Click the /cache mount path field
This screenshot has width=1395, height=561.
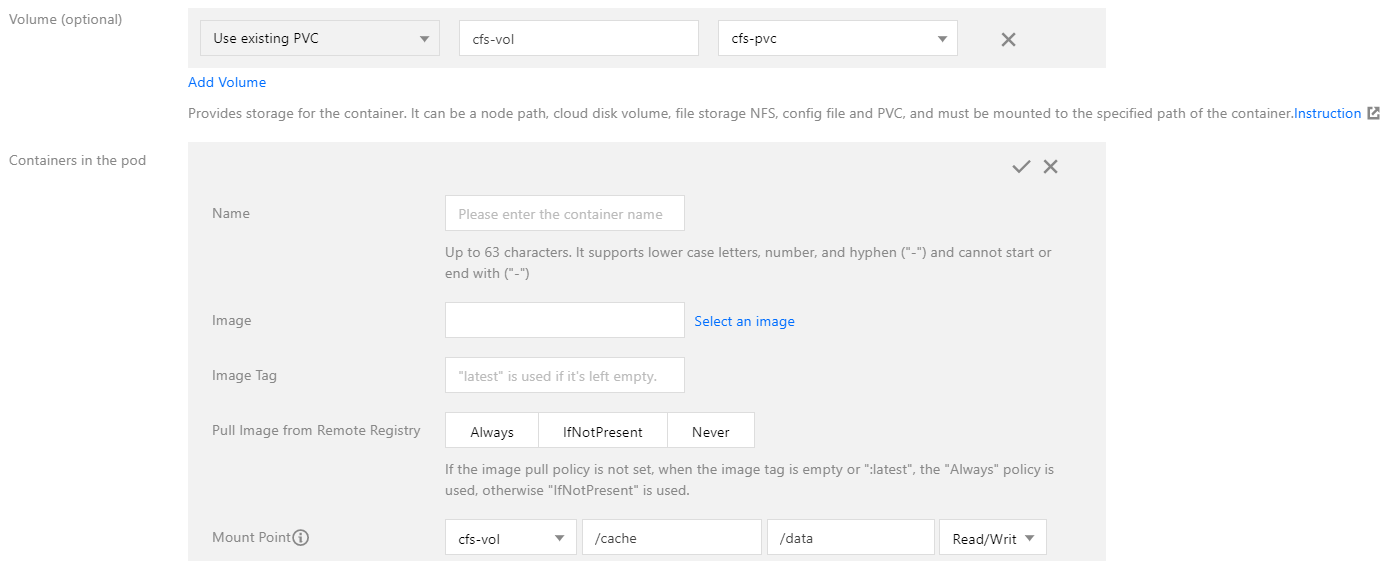coord(671,538)
